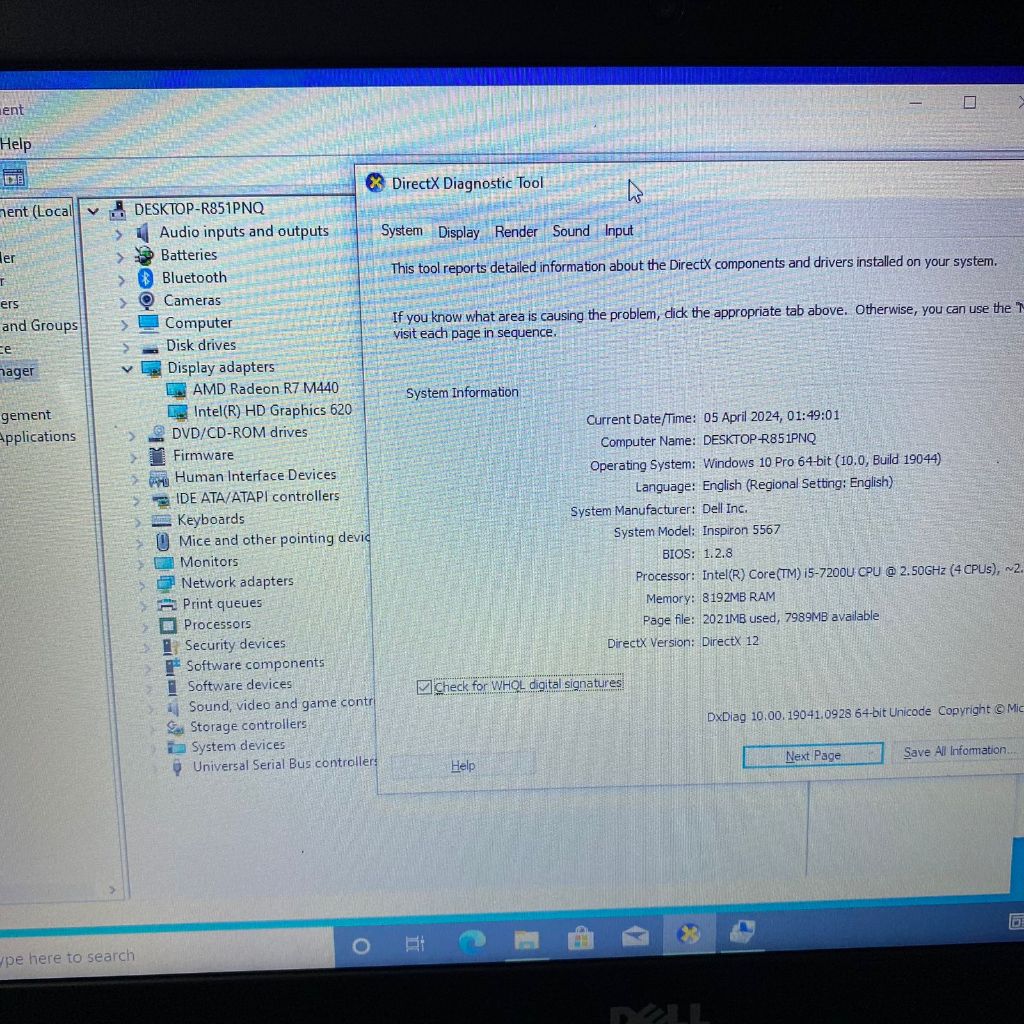The width and height of the screenshot is (1024, 1024).
Task: Click the Computer Name value DESKTOP-R851PNQ
Action: (760, 440)
